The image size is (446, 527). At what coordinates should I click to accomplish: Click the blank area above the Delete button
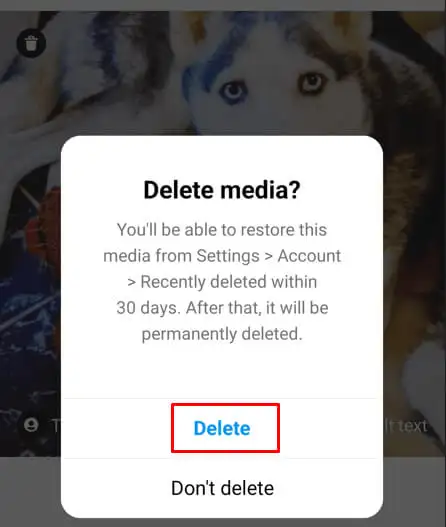[x=222, y=371]
